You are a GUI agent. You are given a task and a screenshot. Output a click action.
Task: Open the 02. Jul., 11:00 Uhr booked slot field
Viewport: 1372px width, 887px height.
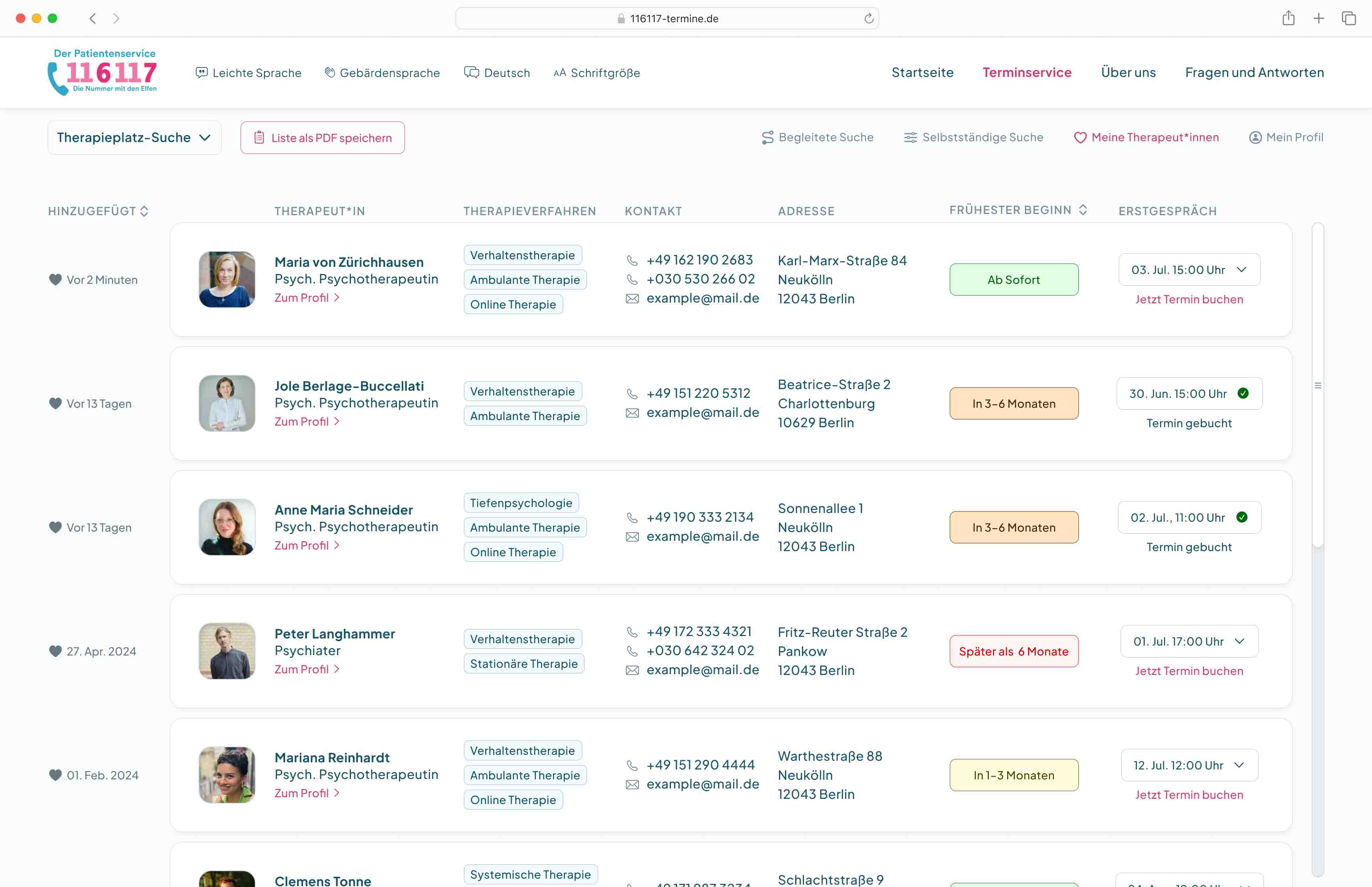tap(1189, 517)
